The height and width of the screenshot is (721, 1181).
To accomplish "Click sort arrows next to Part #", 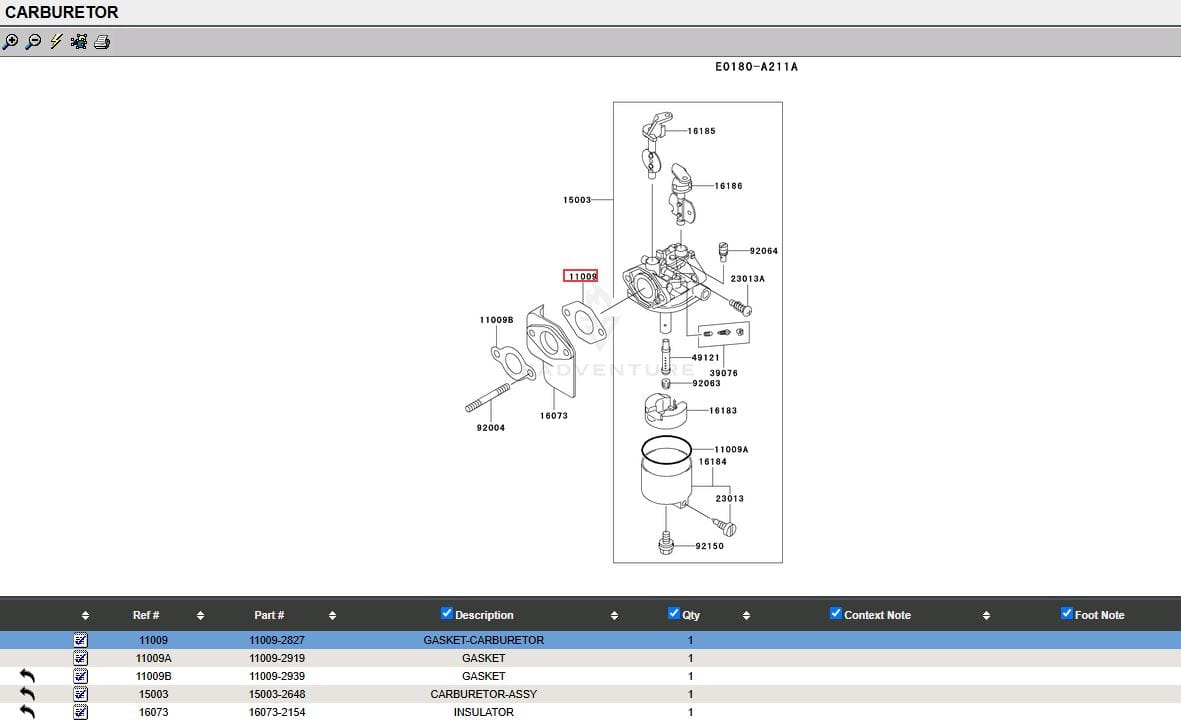I will 332,615.
